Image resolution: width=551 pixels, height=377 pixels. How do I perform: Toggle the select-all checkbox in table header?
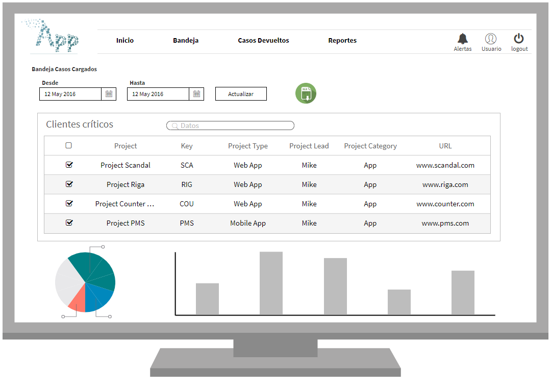[69, 145]
